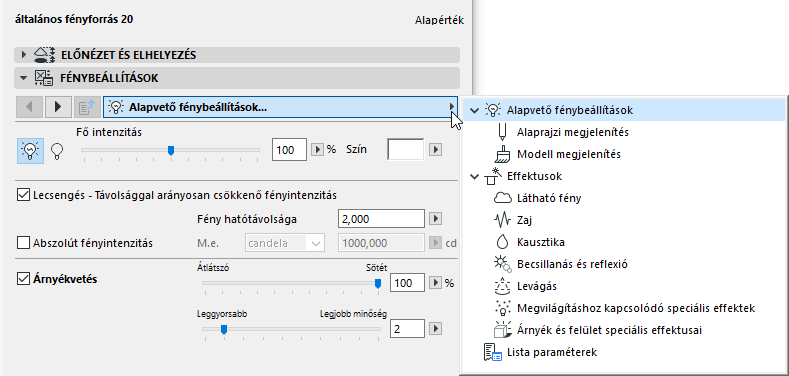Disable the Árnyékvetés checkbox
Viewport: 789px width, 376px height.
23,278
